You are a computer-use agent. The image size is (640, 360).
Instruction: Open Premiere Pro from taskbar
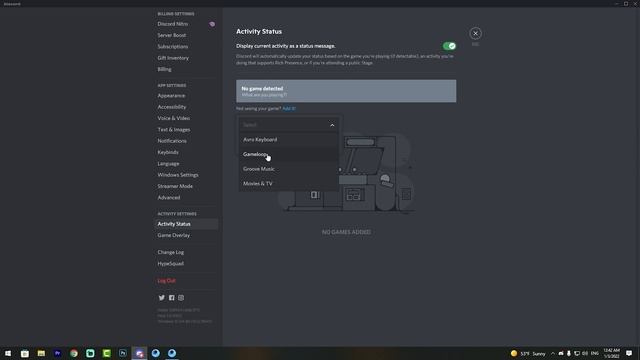click(x=58, y=353)
